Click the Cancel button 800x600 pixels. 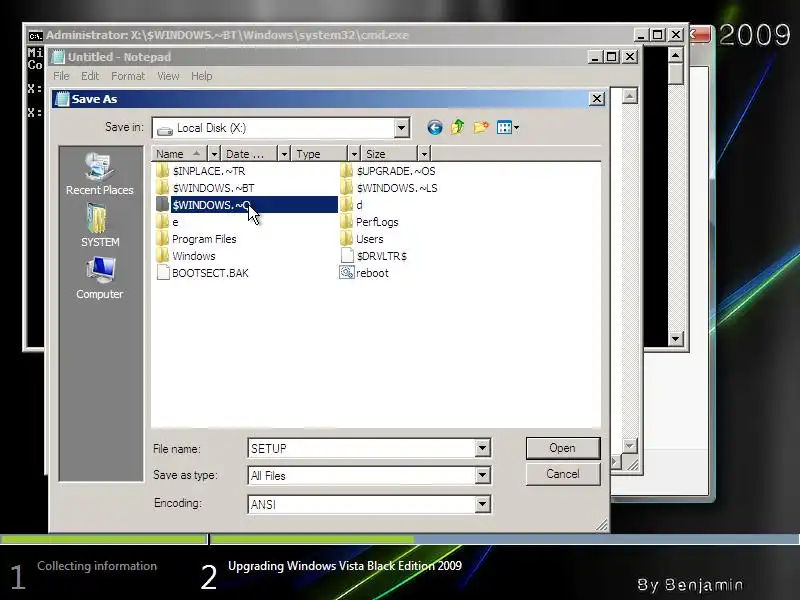coord(563,474)
